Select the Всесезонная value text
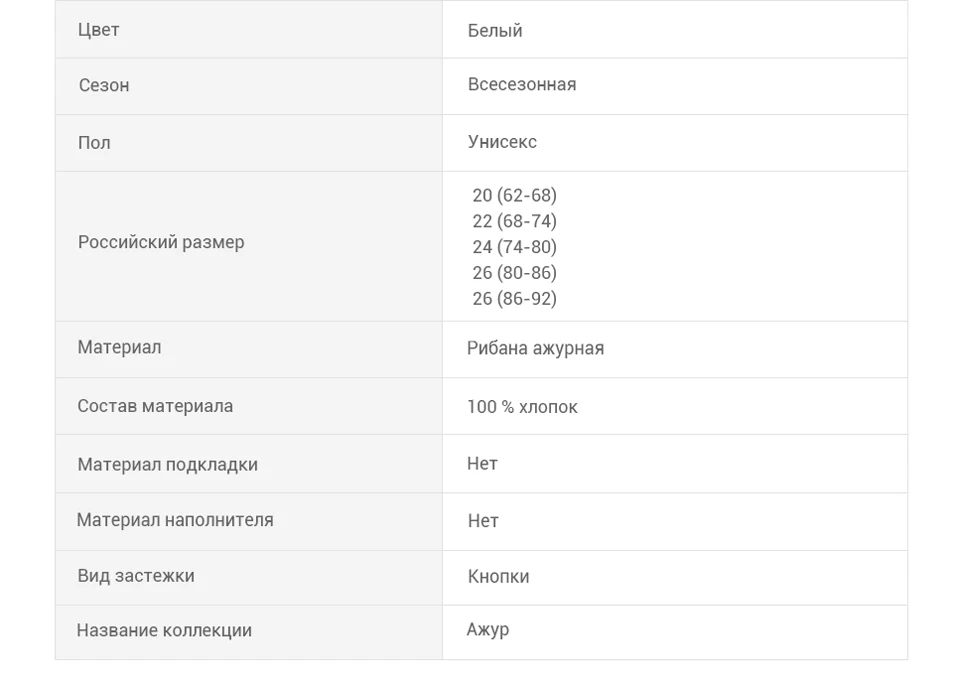 (522, 84)
